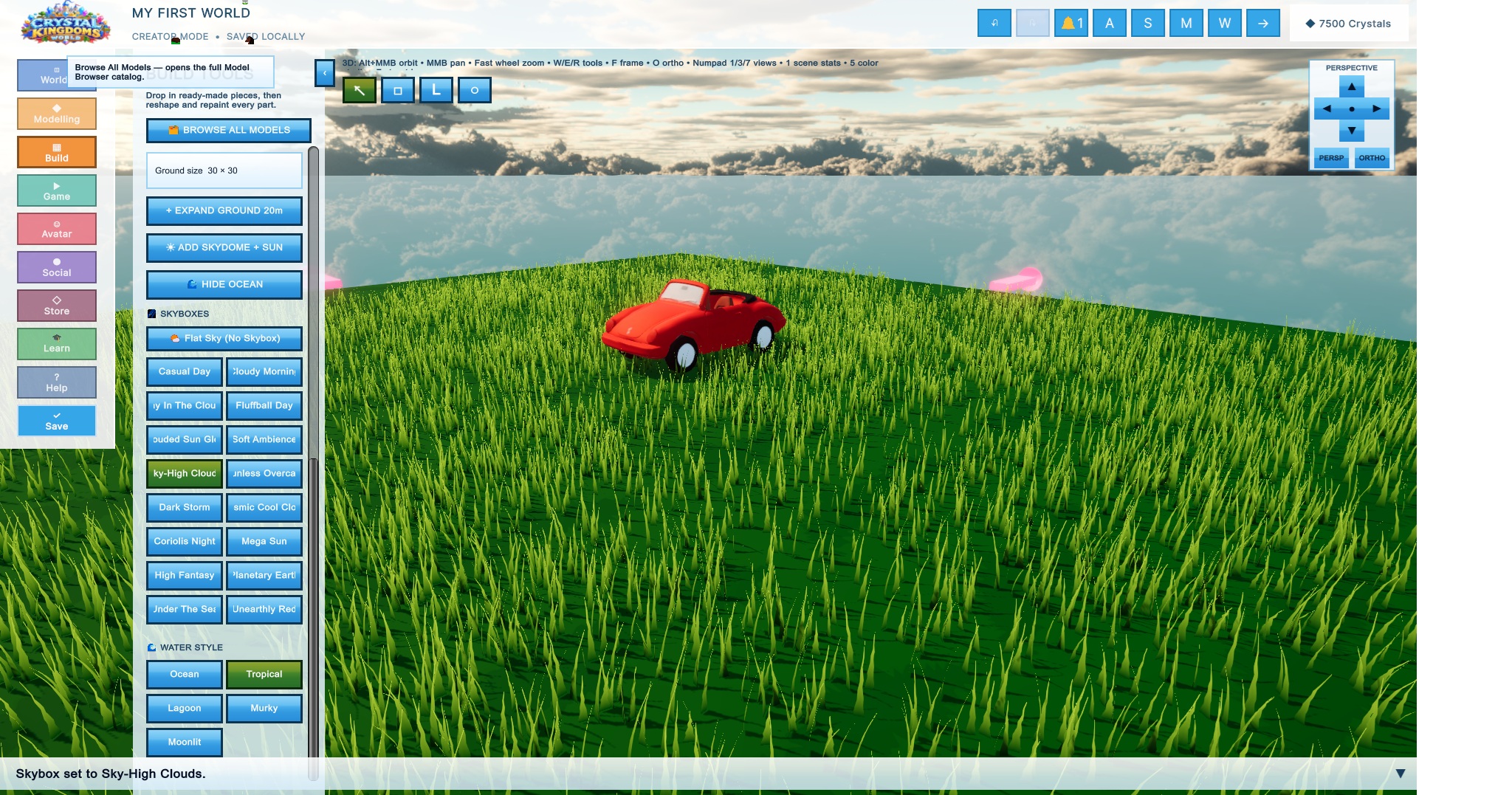1512x795 pixels.
Task: Select the Sunless Overcast skybox
Action: click(x=264, y=473)
